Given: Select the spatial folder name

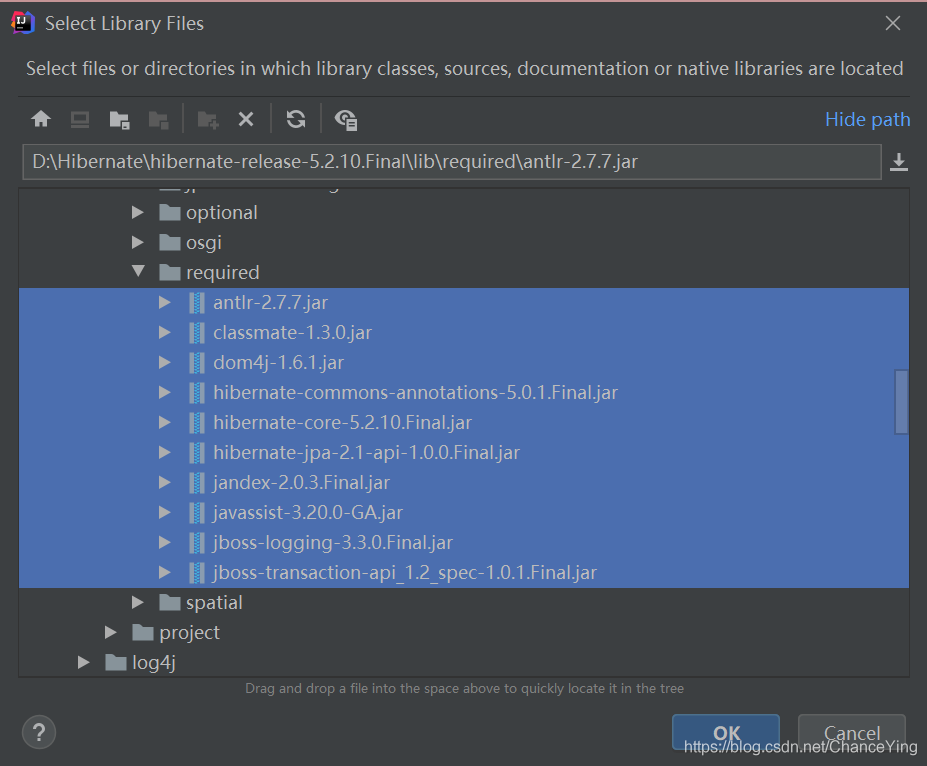Looking at the screenshot, I should coord(214,603).
